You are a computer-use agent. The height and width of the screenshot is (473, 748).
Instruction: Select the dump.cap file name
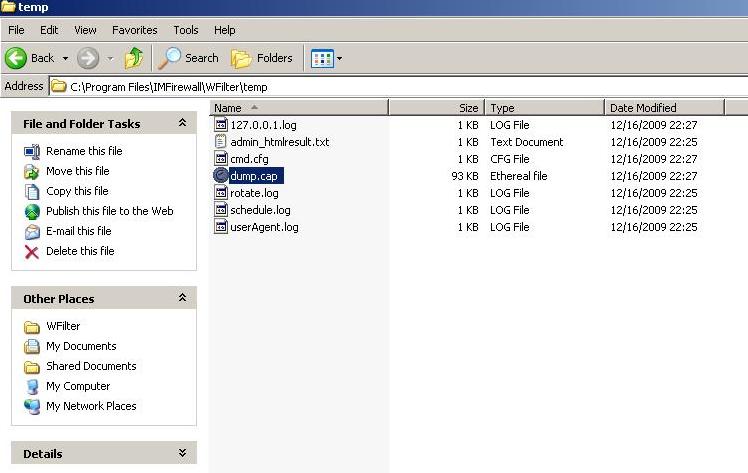pos(254,176)
